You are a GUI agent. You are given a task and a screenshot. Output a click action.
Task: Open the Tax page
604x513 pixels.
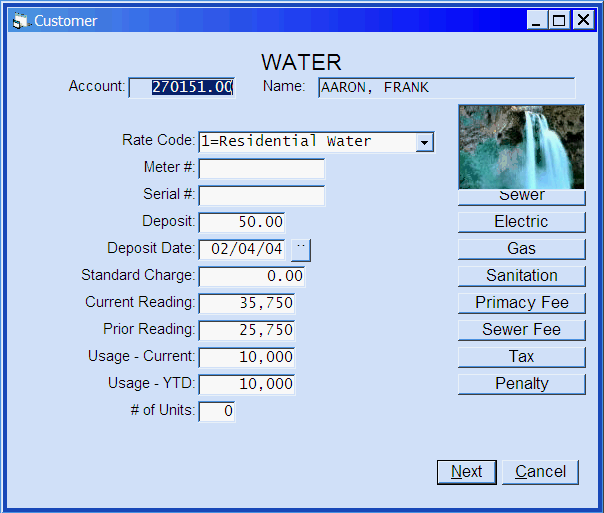pos(521,356)
